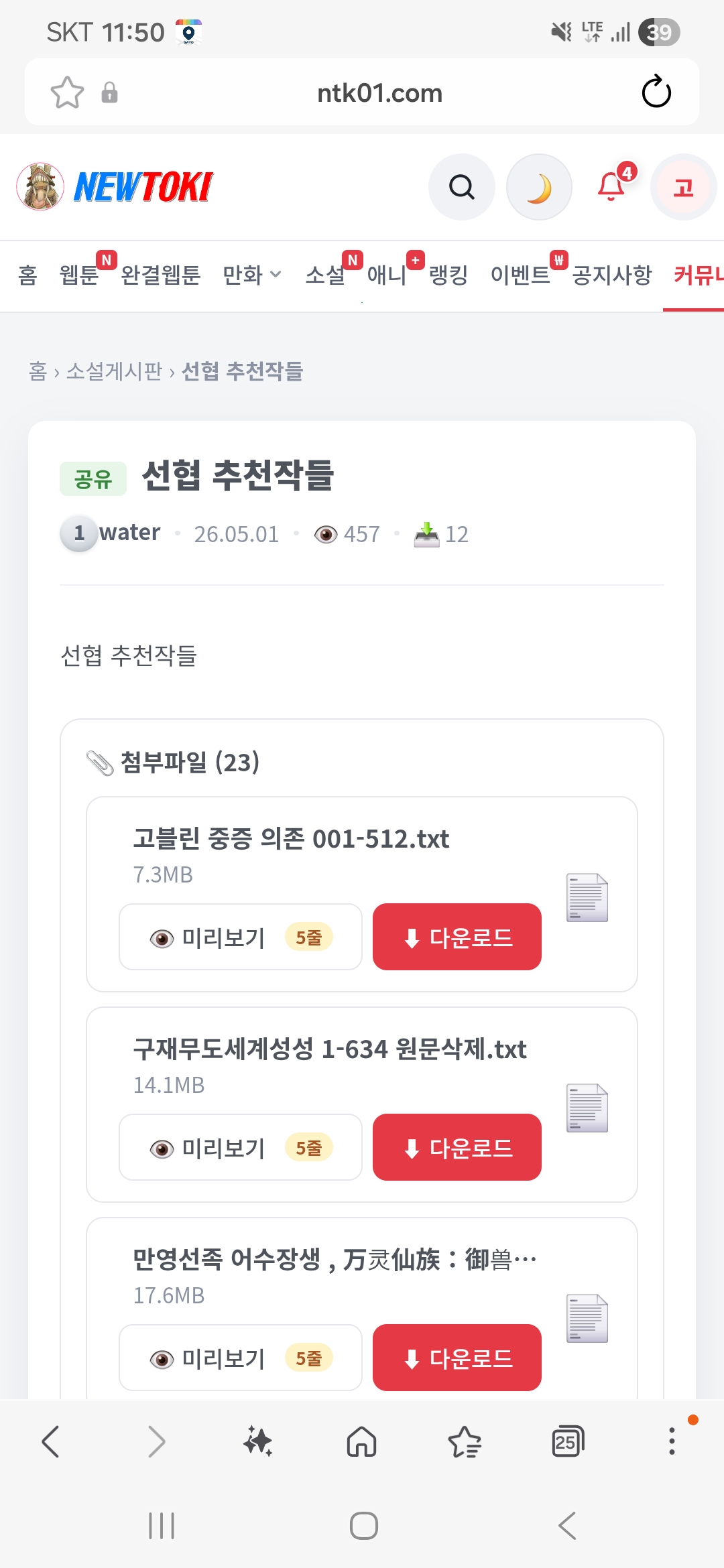The height and width of the screenshot is (1568, 724).
Task: Download 고블린 중증 의존 001-512.txt
Action: tap(457, 937)
